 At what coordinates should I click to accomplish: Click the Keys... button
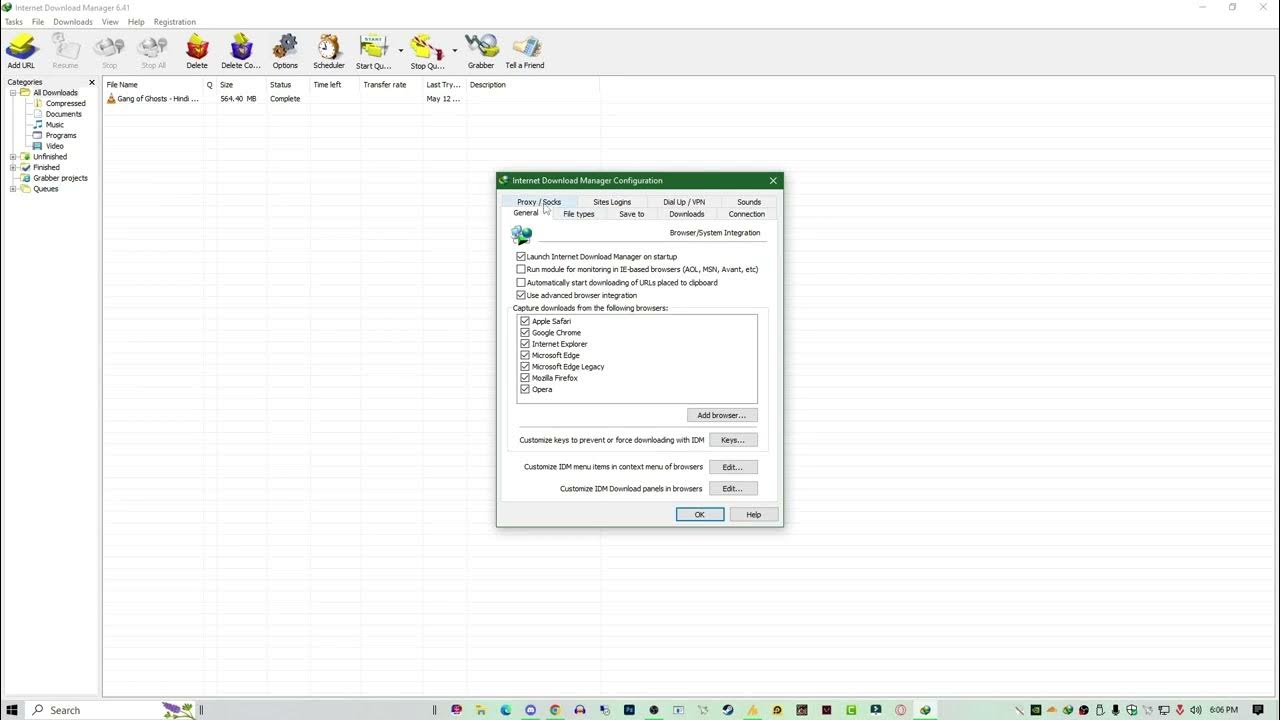point(733,440)
